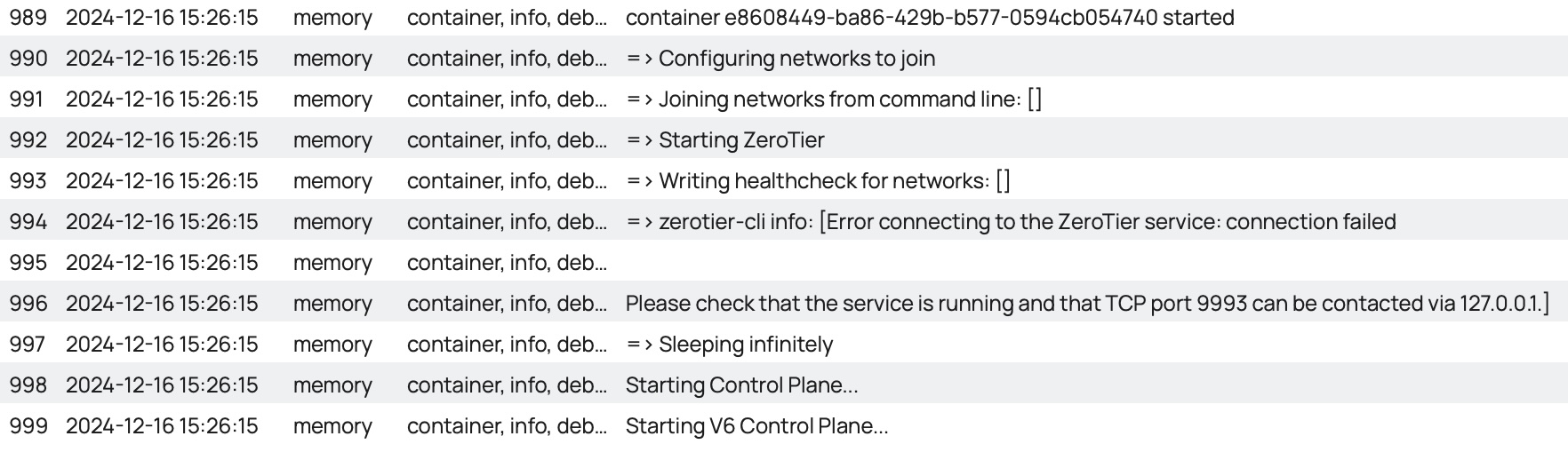Click the timestamp in row 996
Image resolution: width=1568 pixels, height=460 pixels.
click(162, 304)
